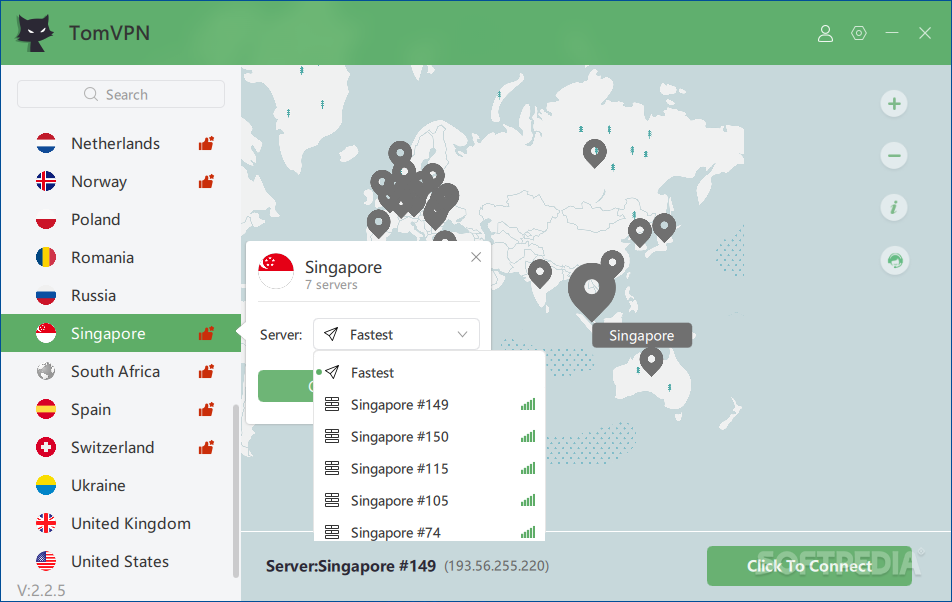Click the Singapore flag in popup header
The width and height of the screenshot is (952, 602).
click(x=276, y=271)
